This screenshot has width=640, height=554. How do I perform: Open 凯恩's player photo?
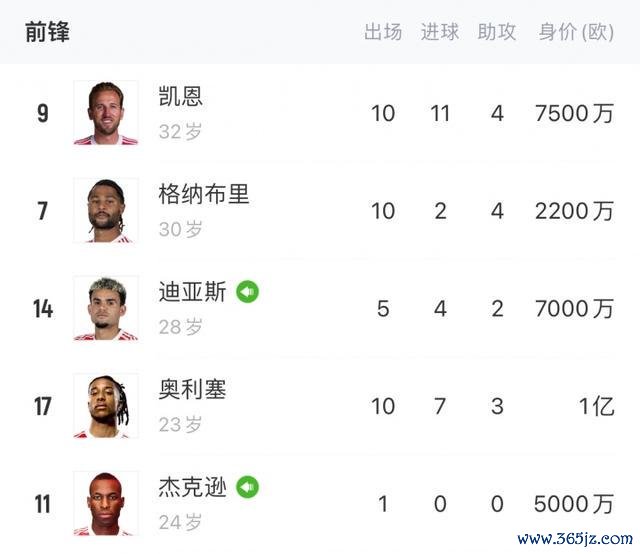pos(105,113)
